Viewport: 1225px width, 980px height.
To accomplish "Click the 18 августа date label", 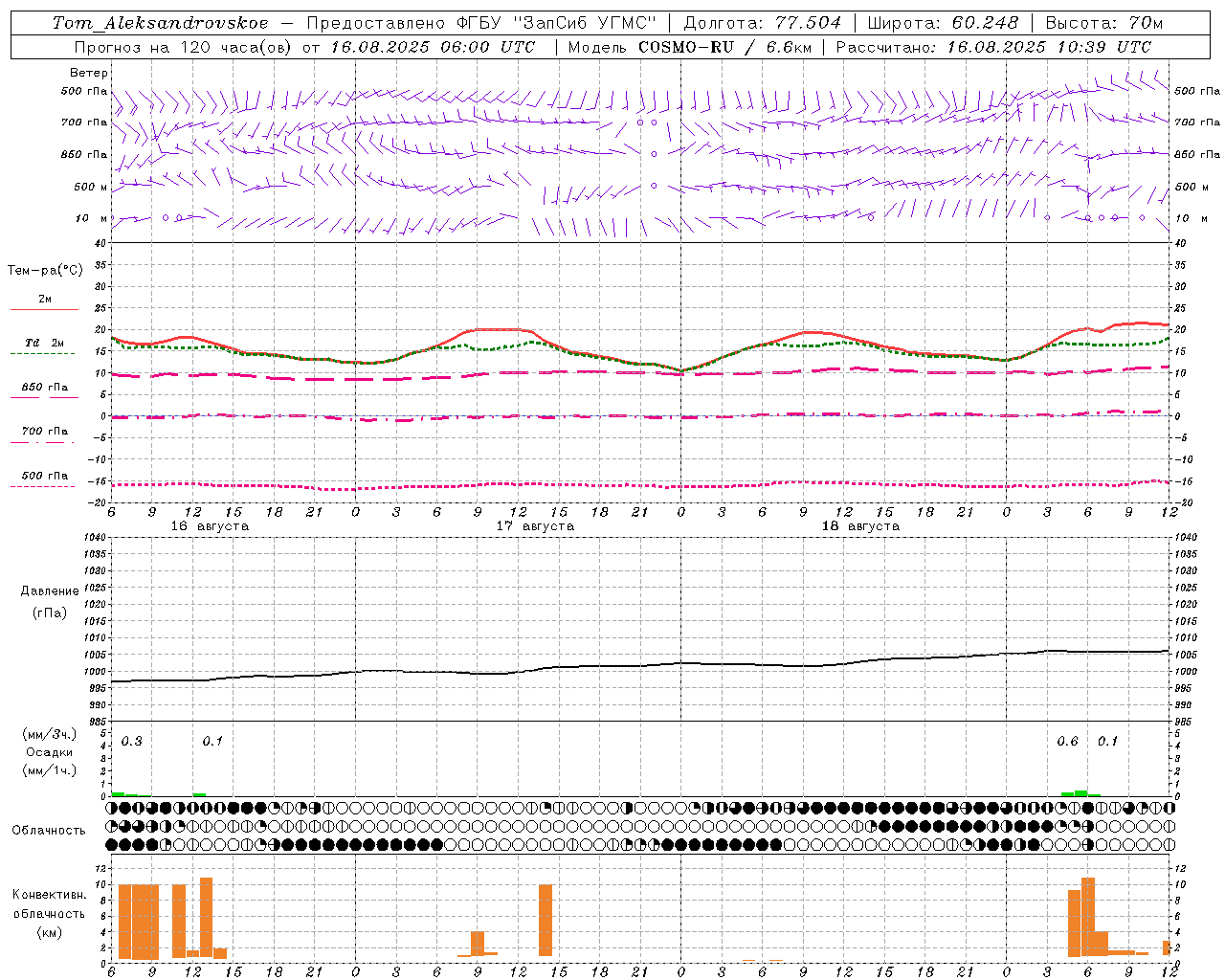I will (860, 526).
